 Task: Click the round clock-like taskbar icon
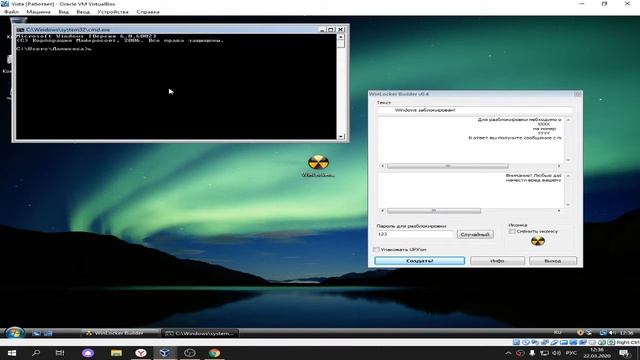190,353
